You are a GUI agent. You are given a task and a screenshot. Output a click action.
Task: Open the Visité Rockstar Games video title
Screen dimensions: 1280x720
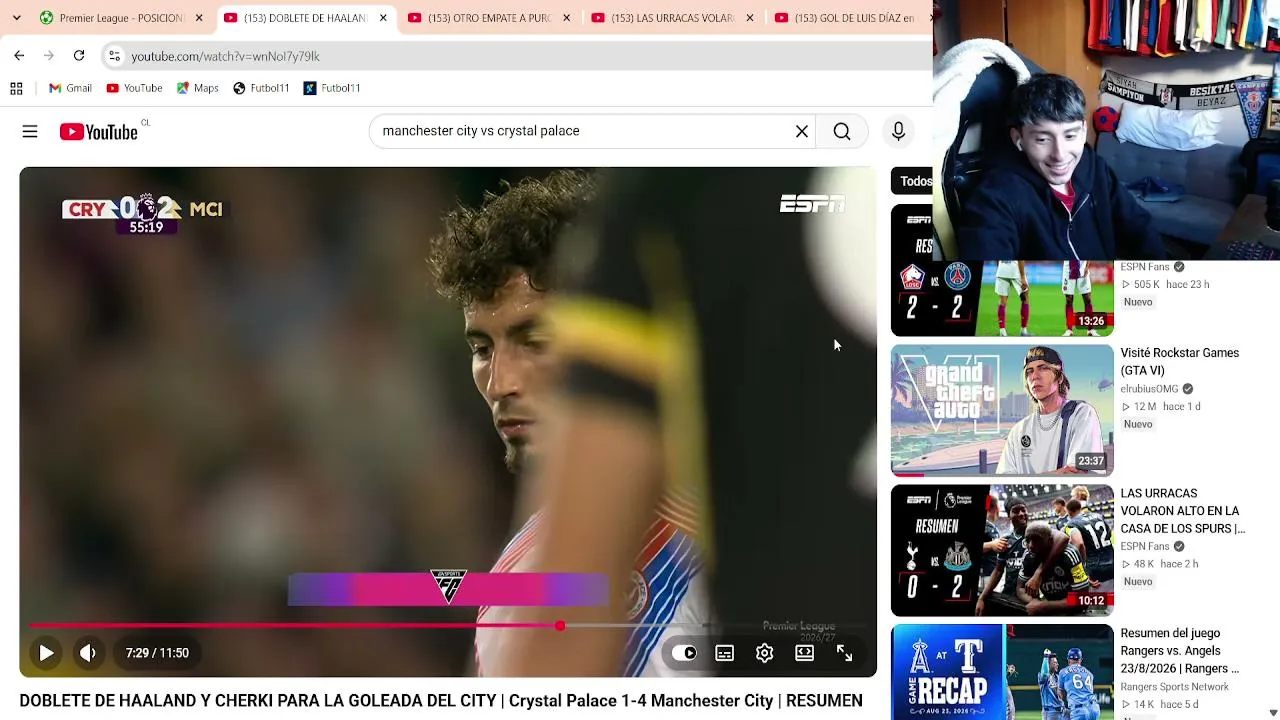(1180, 362)
